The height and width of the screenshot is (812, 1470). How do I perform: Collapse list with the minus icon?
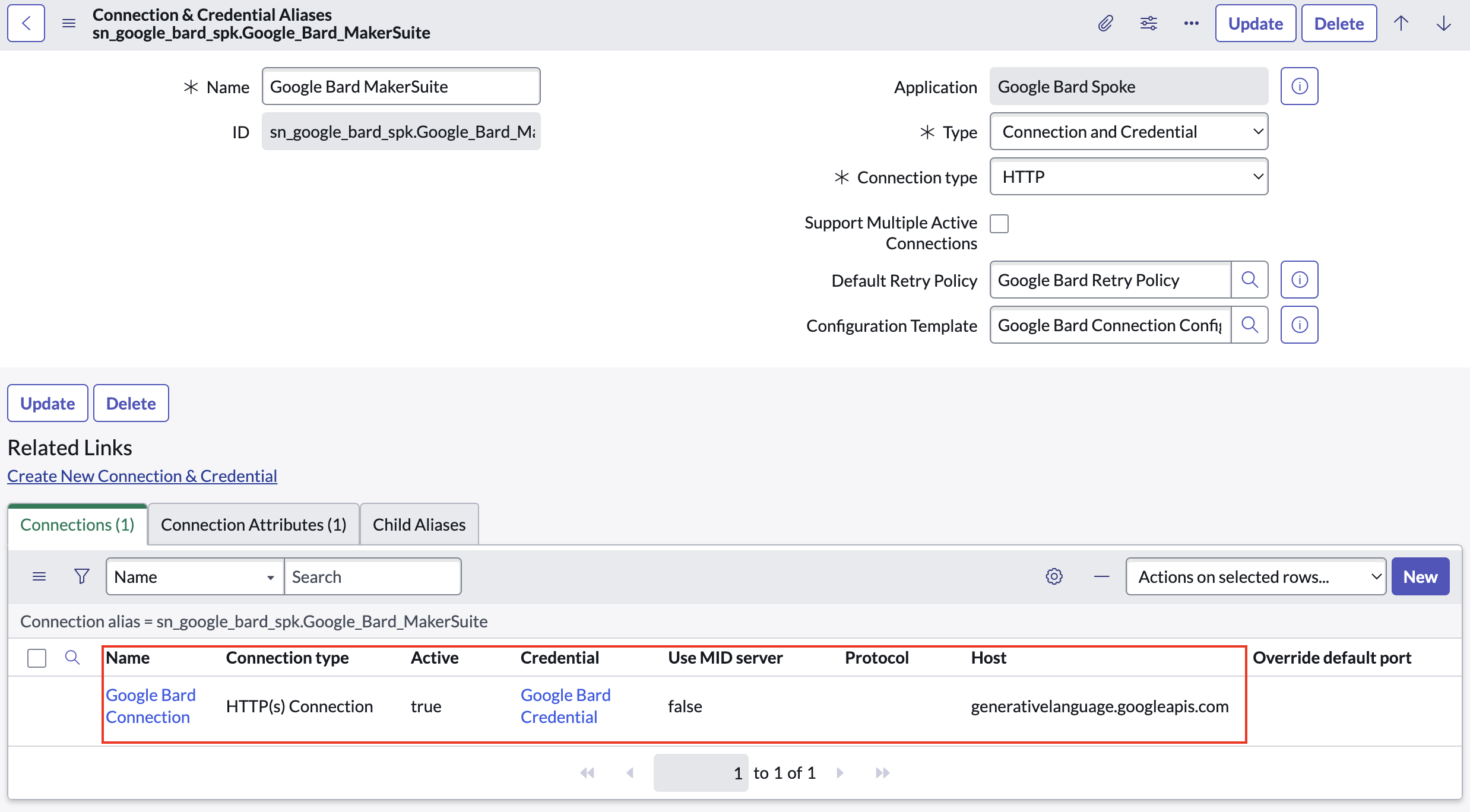(x=1102, y=577)
